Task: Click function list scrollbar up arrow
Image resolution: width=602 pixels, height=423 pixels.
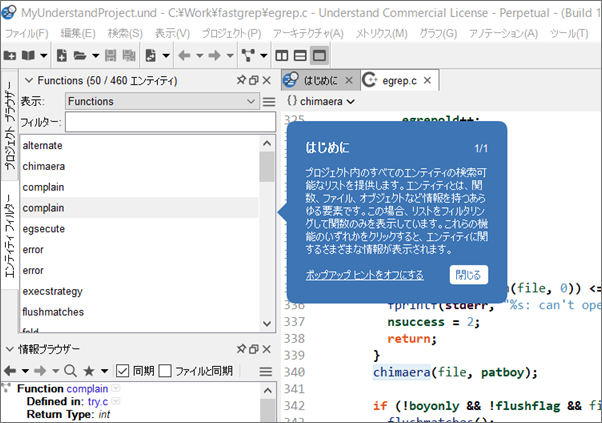Action: [x=267, y=144]
